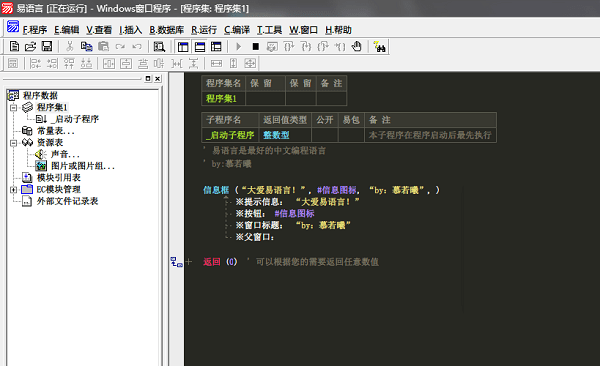Close the left panel with X button
The height and width of the screenshot is (366, 600).
[x=158, y=78]
